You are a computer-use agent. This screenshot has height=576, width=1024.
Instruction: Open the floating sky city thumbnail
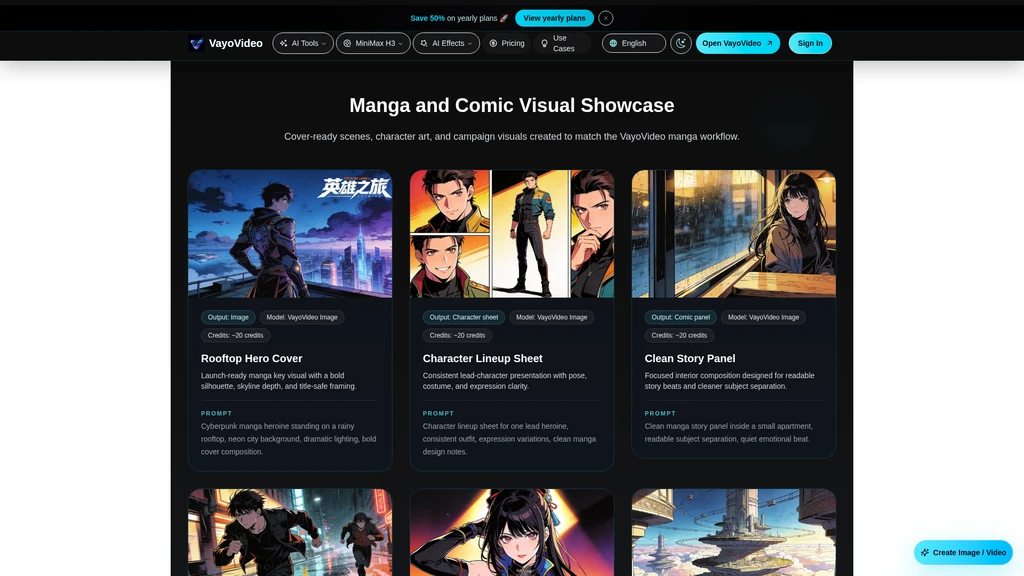point(733,532)
